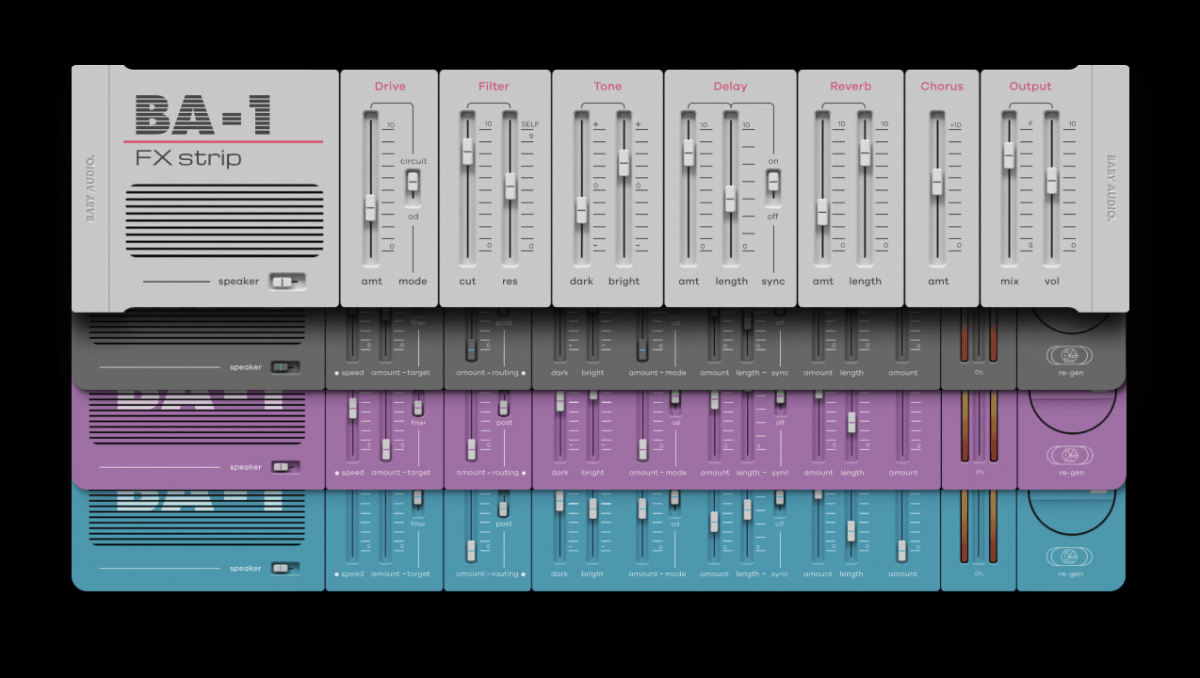Click the Output section heading

(1030, 86)
